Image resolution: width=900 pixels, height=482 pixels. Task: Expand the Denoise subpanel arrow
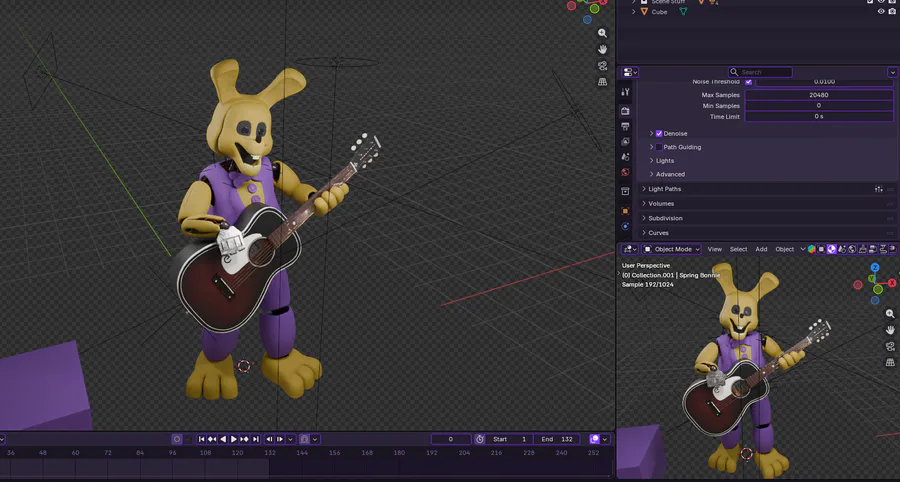click(x=651, y=133)
